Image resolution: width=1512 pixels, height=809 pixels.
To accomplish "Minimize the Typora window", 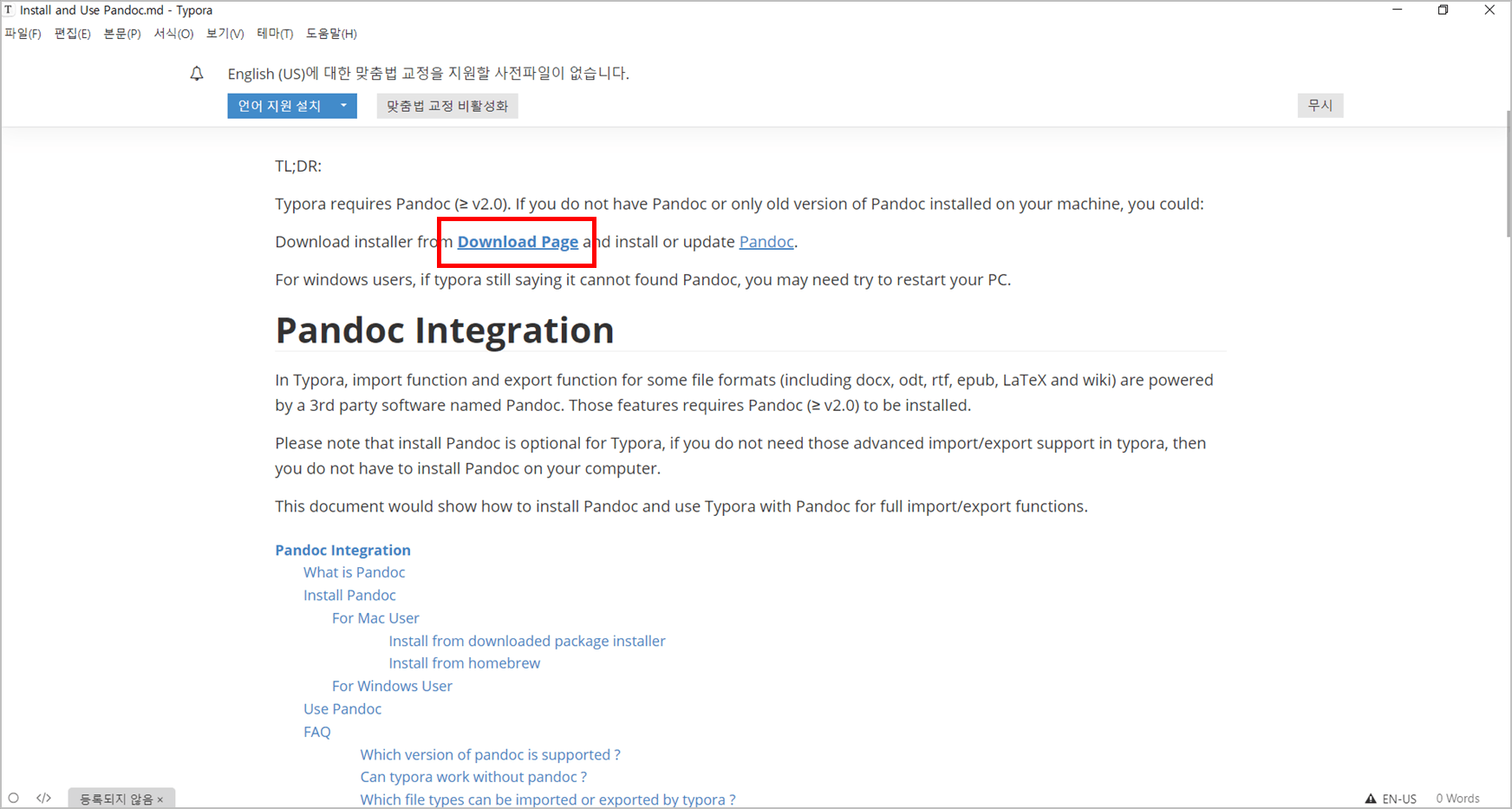I will 1398,10.
